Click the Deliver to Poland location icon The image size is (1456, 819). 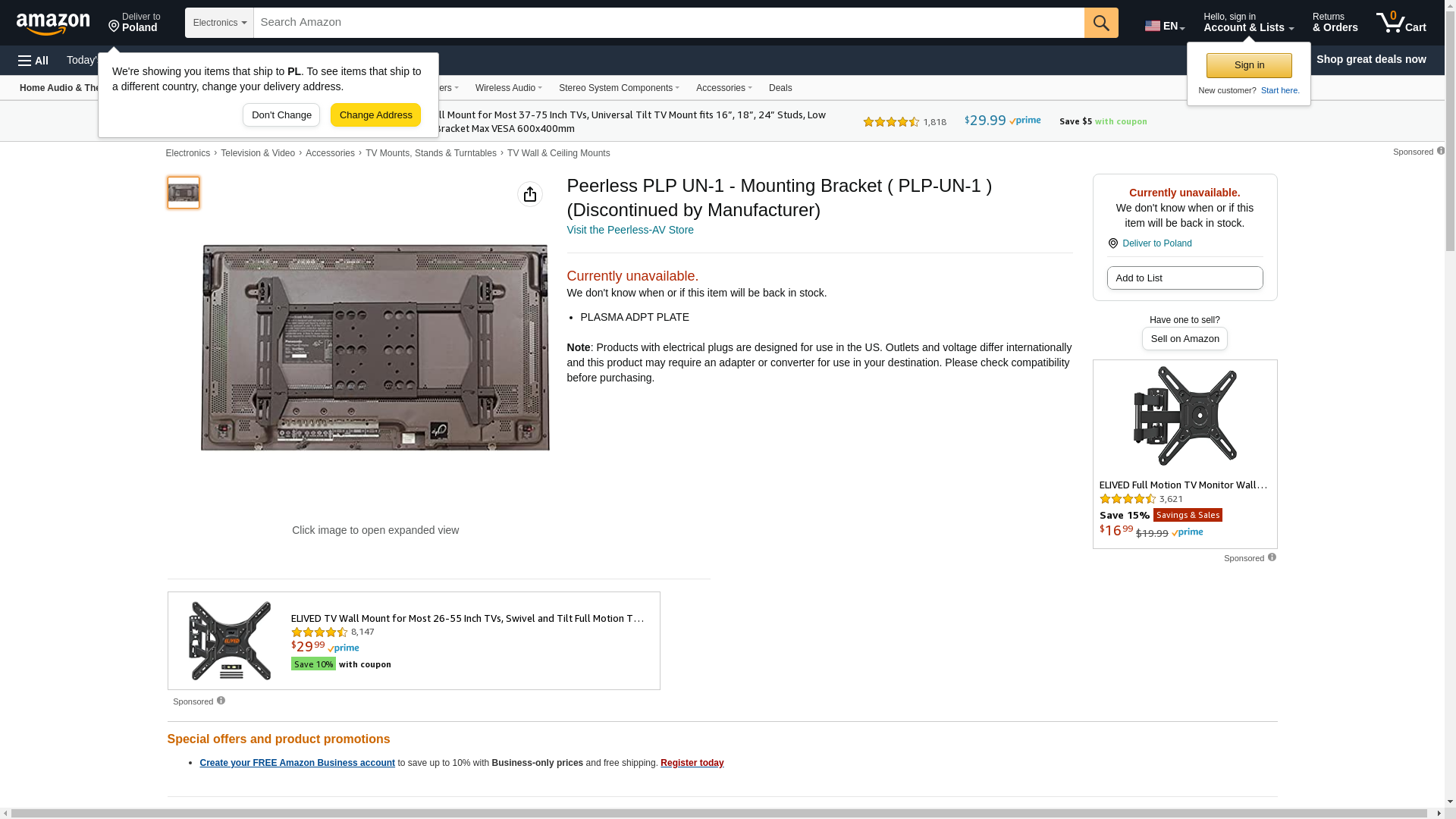point(1112,243)
